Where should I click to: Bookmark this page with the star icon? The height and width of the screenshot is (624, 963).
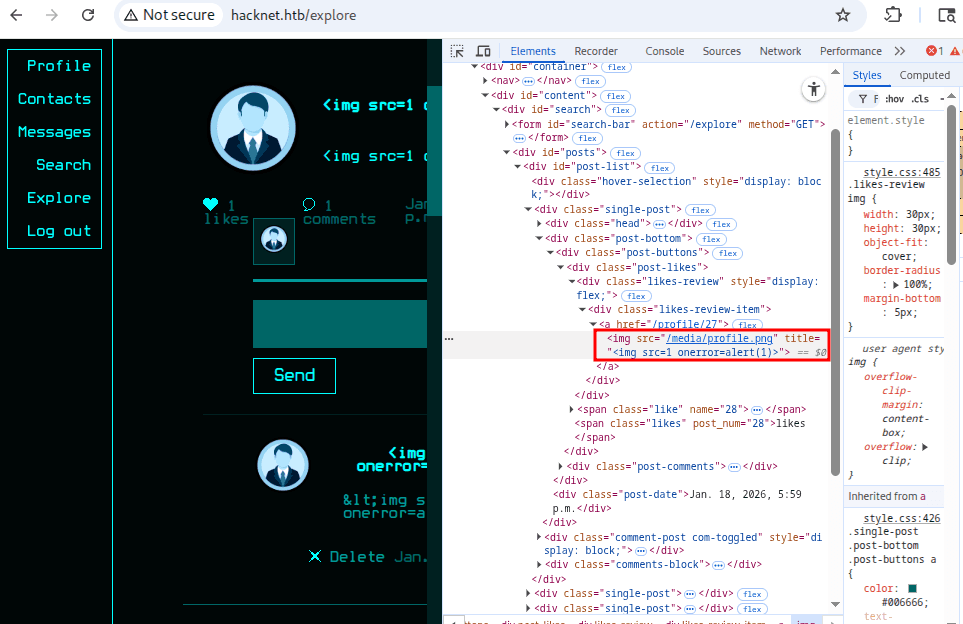tap(843, 15)
